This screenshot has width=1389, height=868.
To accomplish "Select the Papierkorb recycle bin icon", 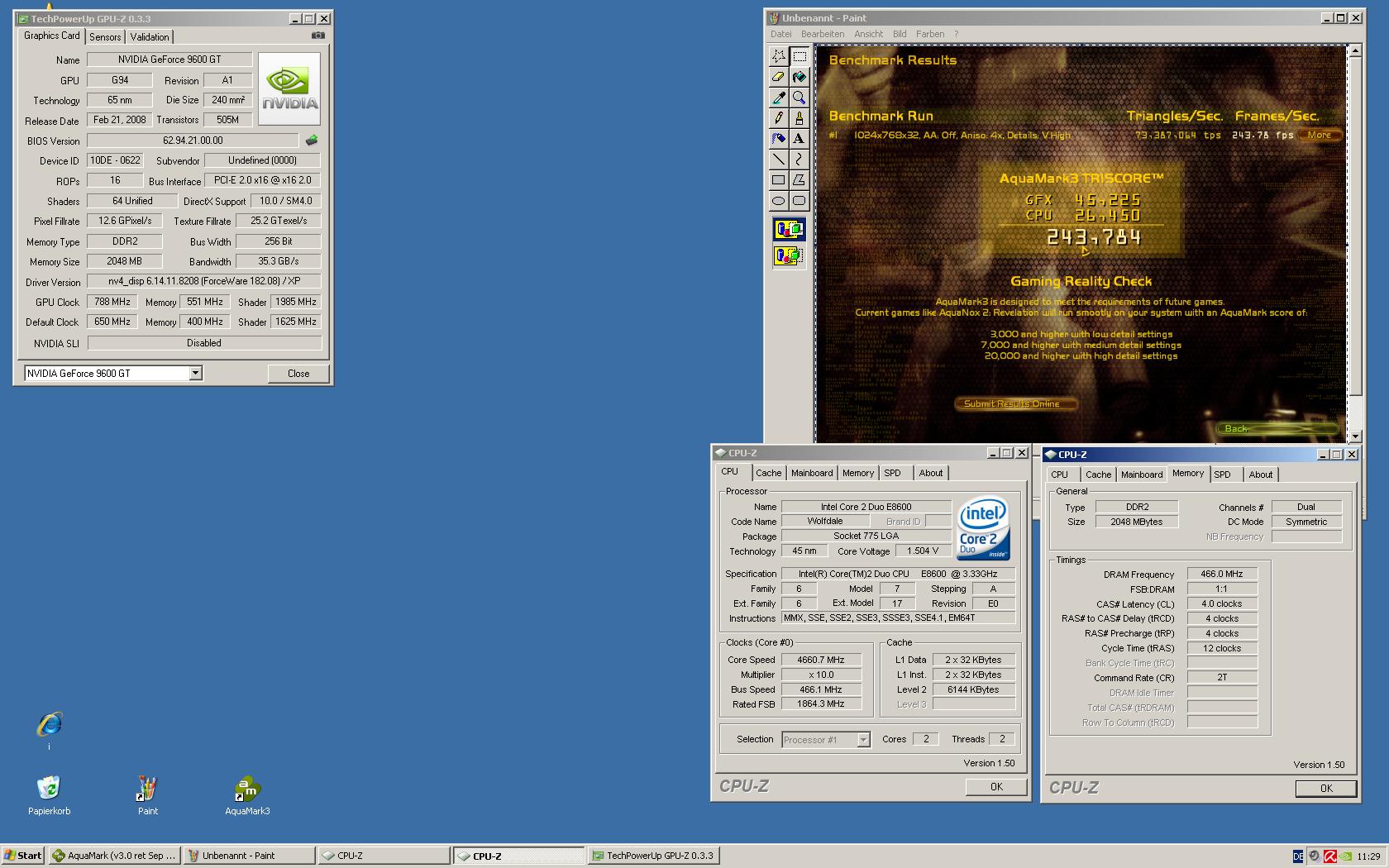I will coord(49,796).
